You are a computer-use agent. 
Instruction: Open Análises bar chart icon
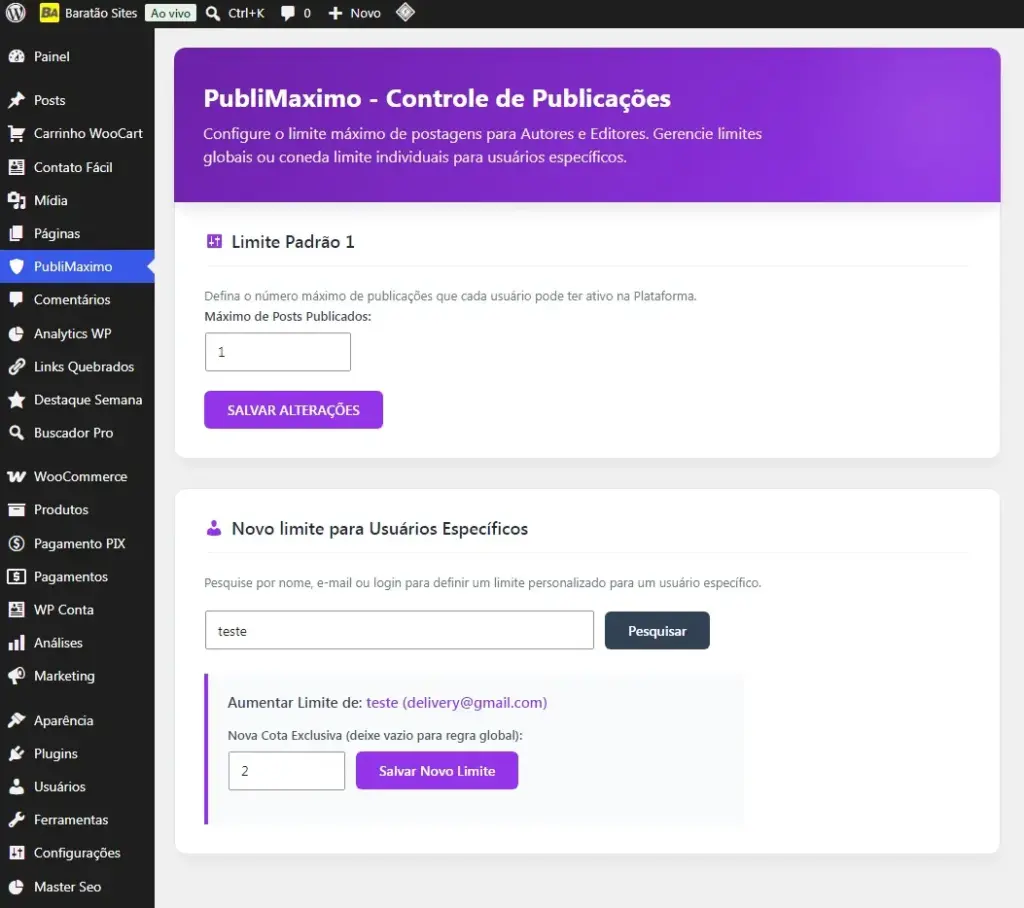pyautogui.click(x=16, y=643)
